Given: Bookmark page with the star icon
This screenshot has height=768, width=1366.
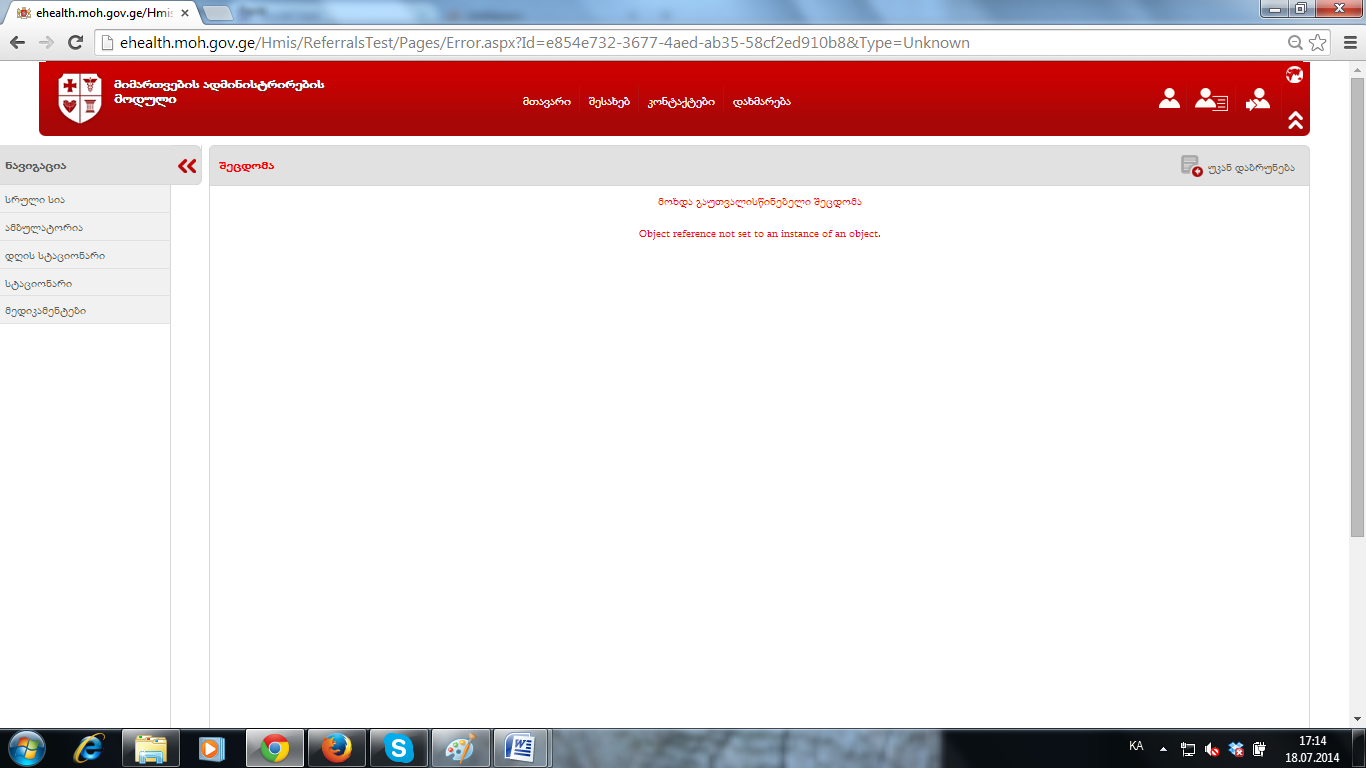Looking at the screenshot, I should pos(1318,43).
